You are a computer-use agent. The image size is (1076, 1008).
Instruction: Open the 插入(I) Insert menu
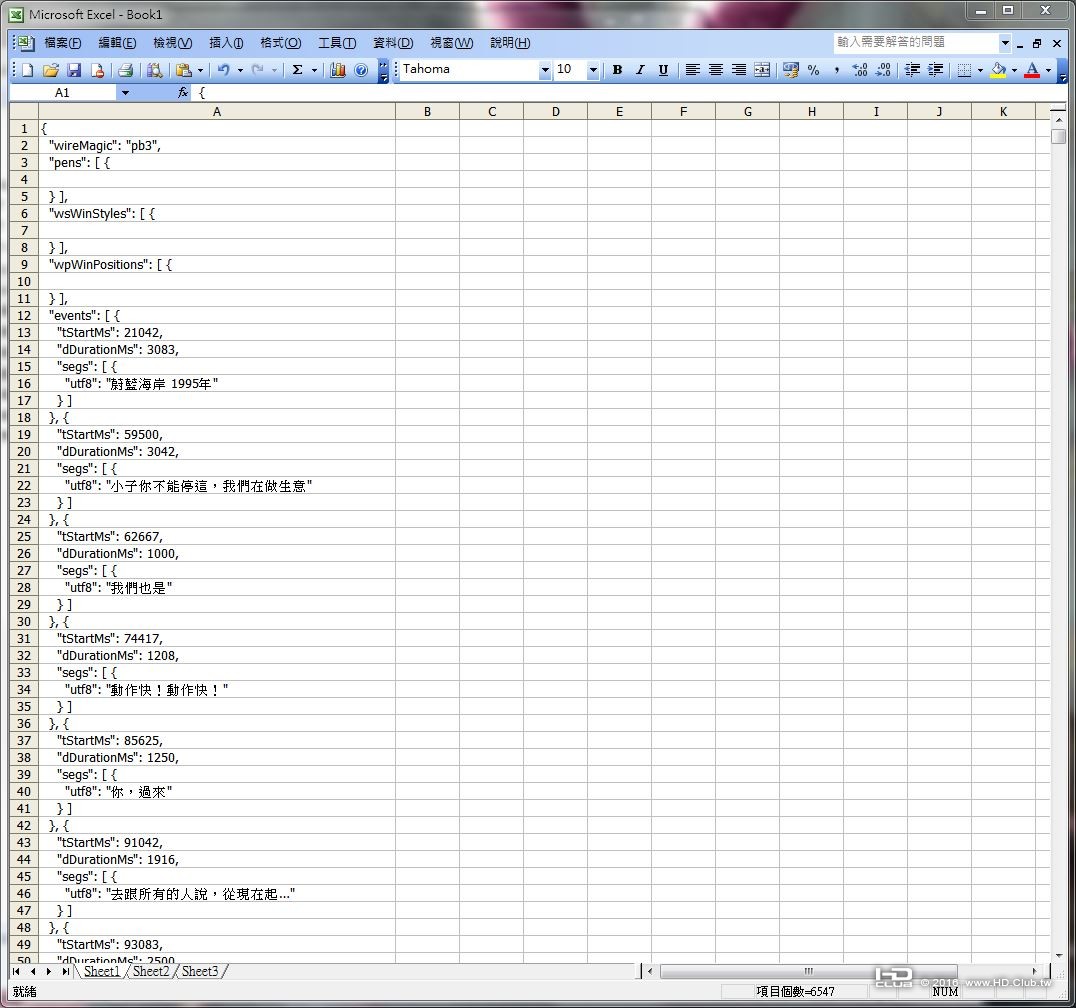pos(226,43)
